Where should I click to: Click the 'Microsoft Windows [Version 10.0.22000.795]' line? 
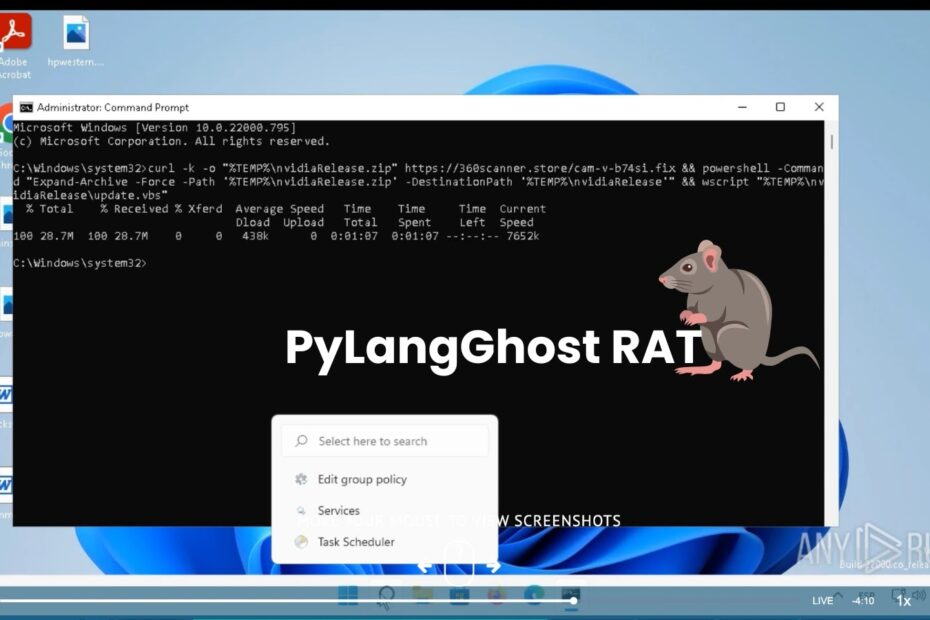pyautogui.click(x=154, y=127)
